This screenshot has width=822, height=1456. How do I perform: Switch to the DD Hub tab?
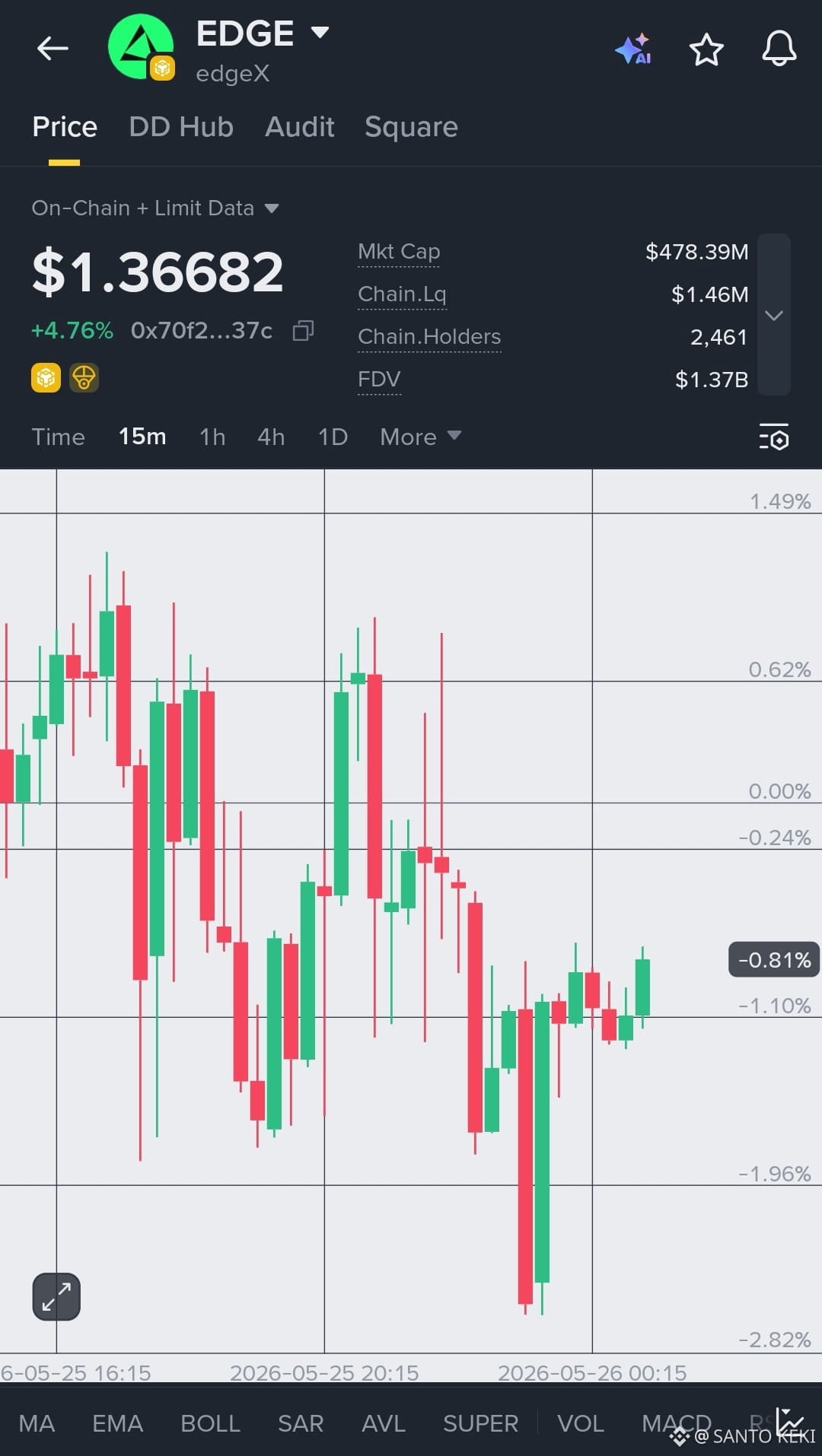(181, 127)
